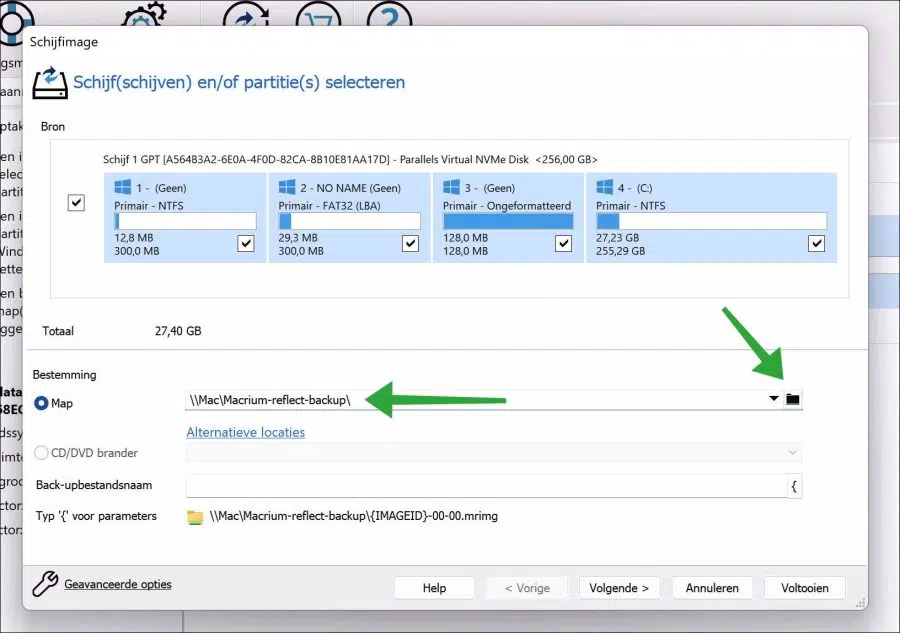Click the Volgende > button
900x633 pixels.
(x=619, y=588)
